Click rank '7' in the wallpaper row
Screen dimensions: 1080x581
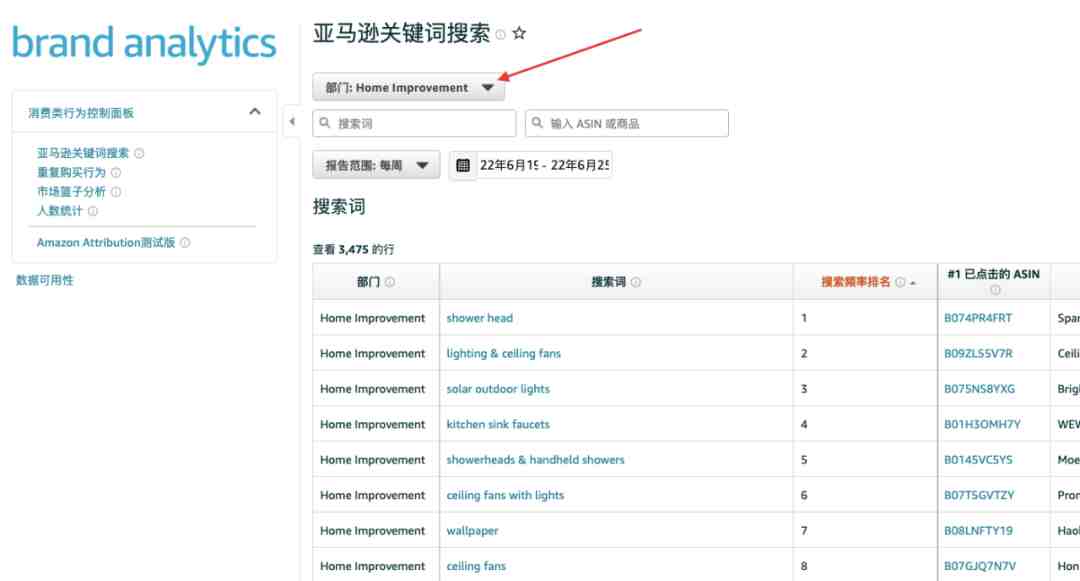tap(804, 531)
